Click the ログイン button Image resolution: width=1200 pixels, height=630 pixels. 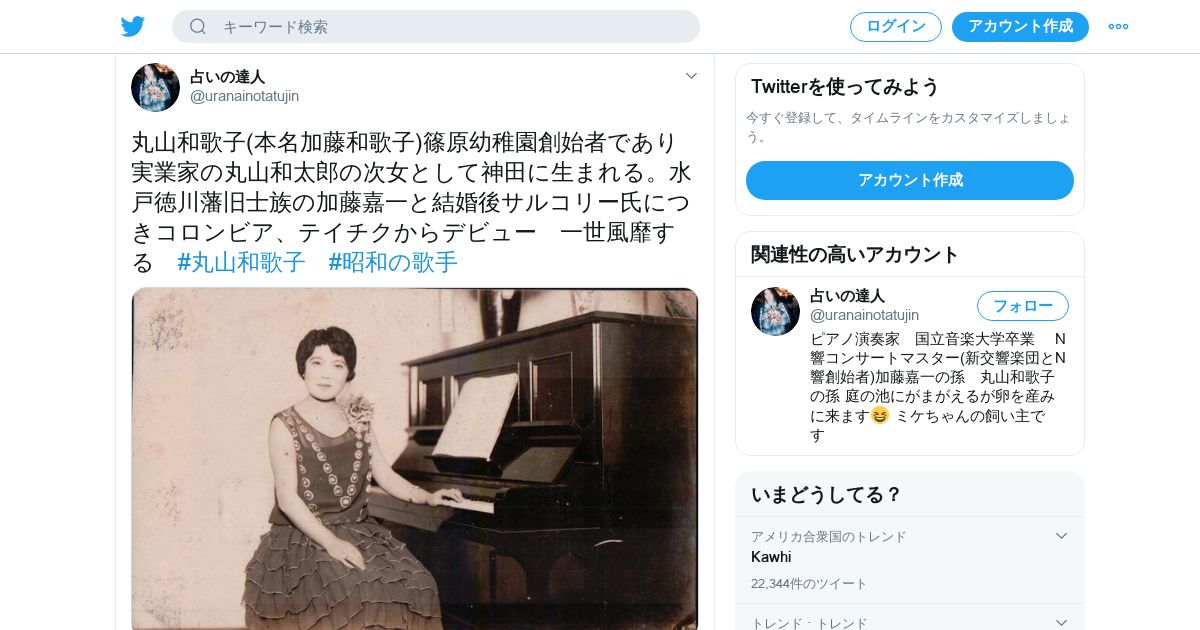[896, 26]
